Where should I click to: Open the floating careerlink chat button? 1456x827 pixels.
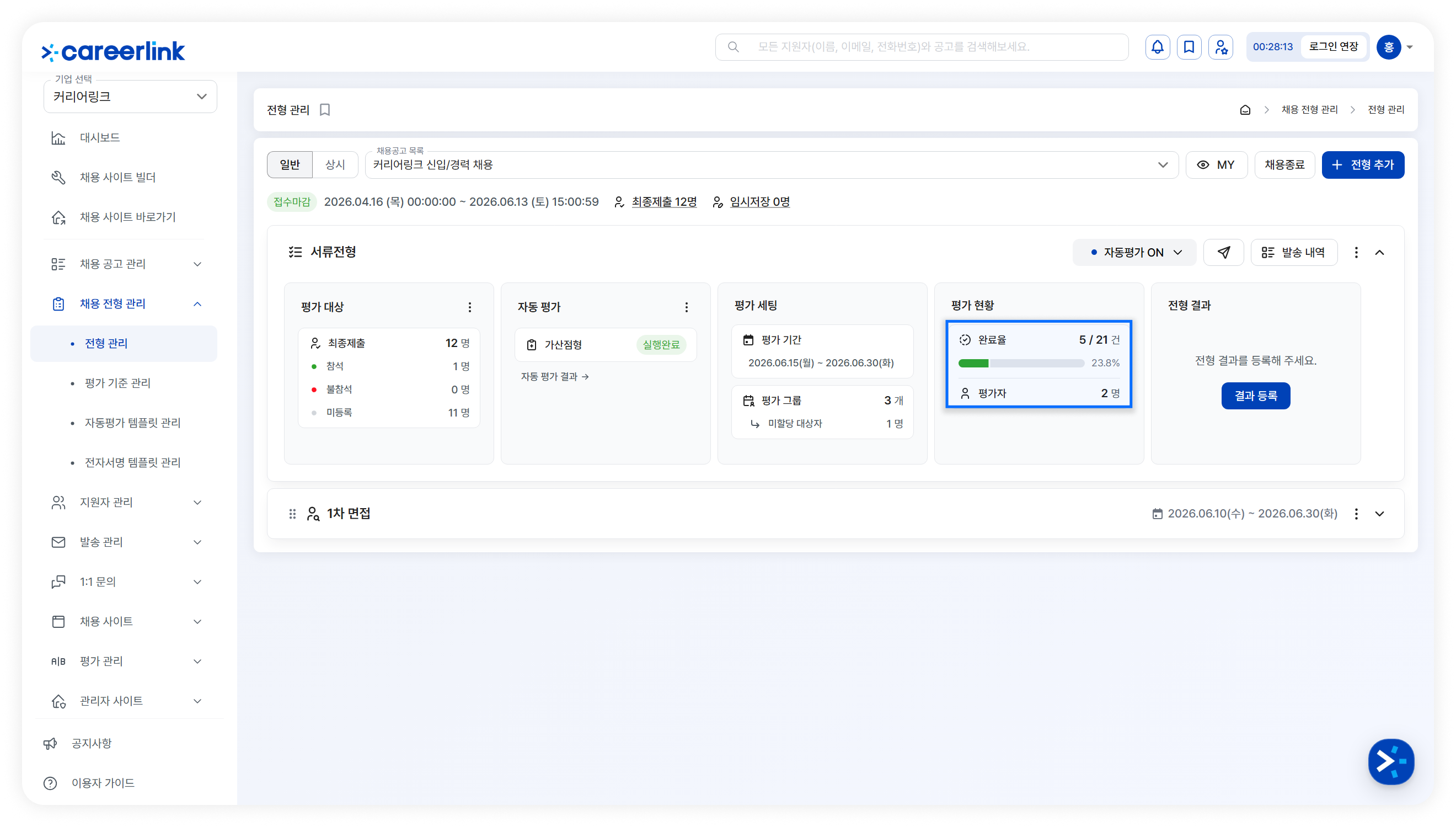[x=1391, y=762]
